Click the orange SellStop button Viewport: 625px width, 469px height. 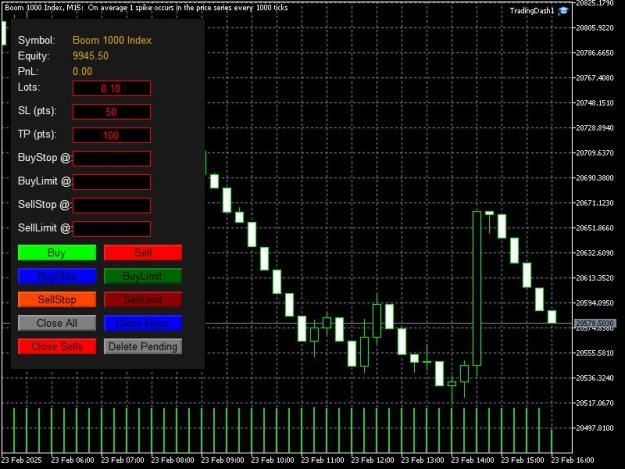click(x=57, y=300)
